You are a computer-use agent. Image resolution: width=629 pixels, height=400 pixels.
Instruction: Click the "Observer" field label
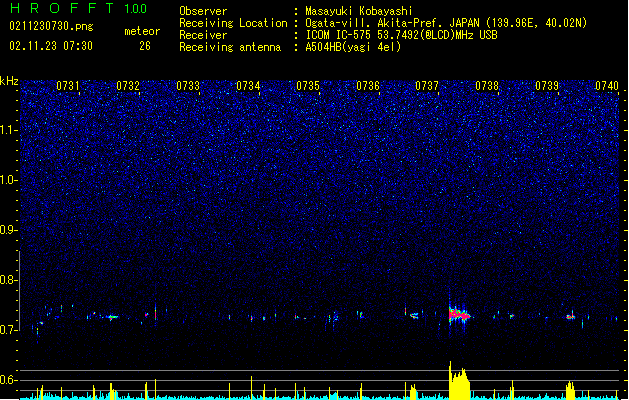(x=203, y=11)
